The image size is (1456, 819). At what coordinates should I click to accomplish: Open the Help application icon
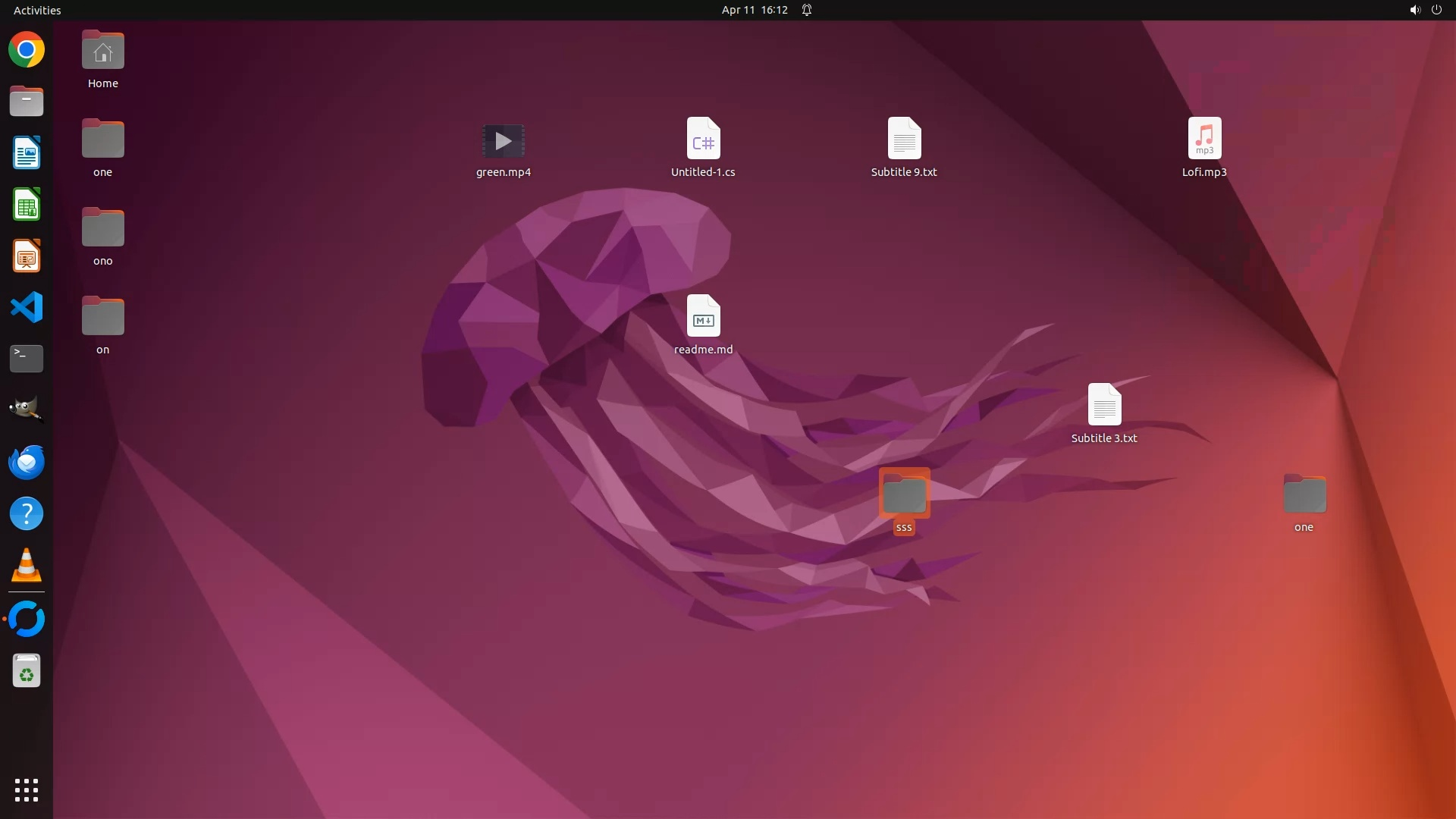(27, 513)
